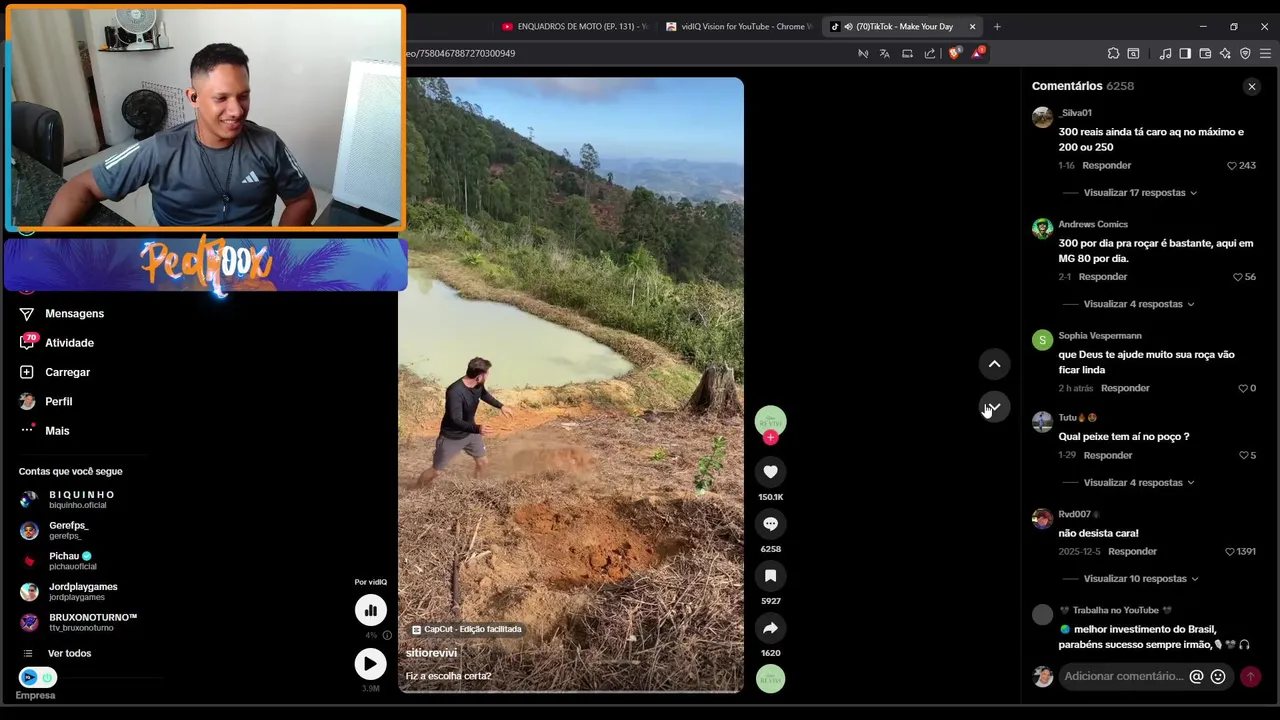The image size is (1280, 720).
Task: Share the video with the arrow icon
Action: pos(770,628)
